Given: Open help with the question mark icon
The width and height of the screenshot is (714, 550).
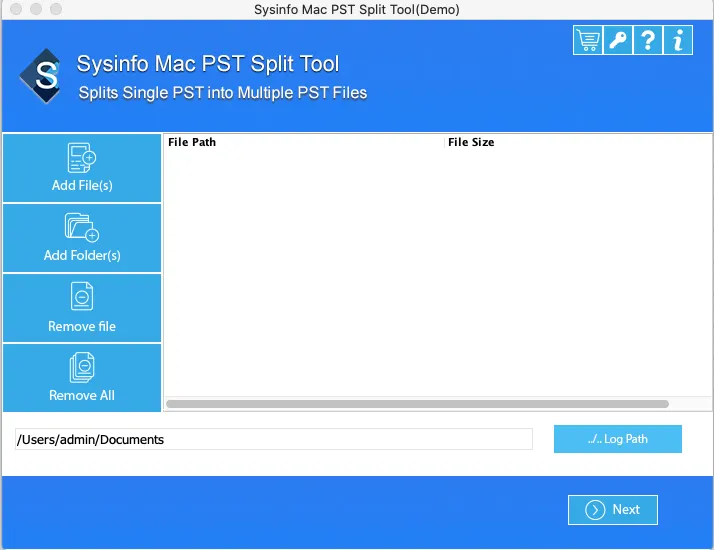Looking at the screenshot, I should pos(648,40).
